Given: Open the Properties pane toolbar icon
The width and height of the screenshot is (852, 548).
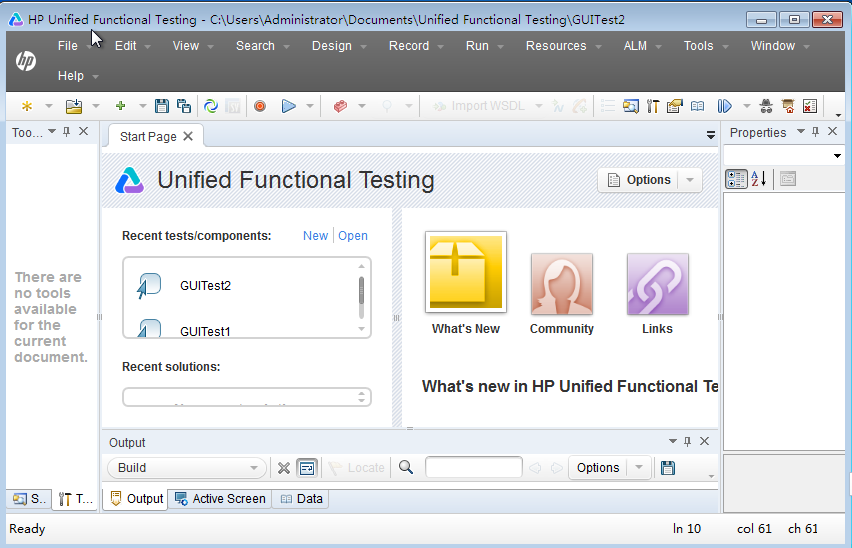Looking at the screenshot, I should point(675,106).
